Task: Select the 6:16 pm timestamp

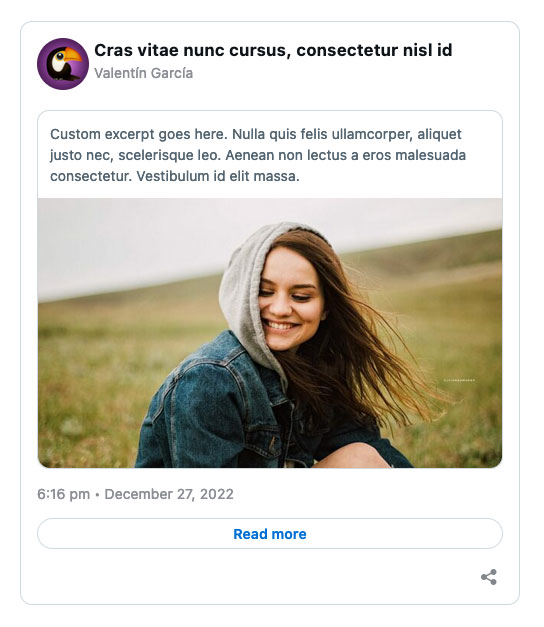Action: click(x=64, y=494)
